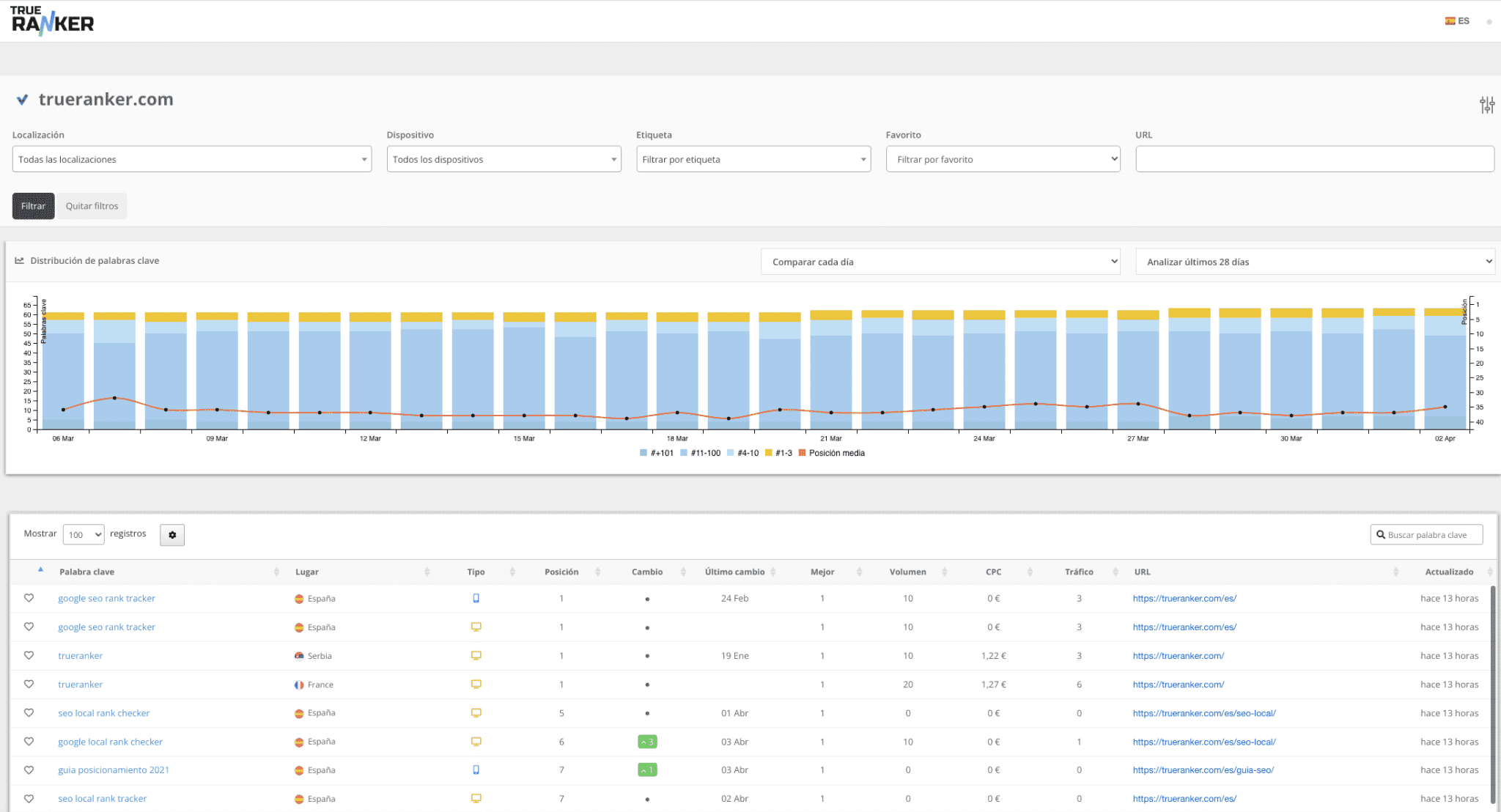Screen dimensions: 1501x812
Task: Open the filter settings sliders icon
Action: click(x=1486, y=105)
